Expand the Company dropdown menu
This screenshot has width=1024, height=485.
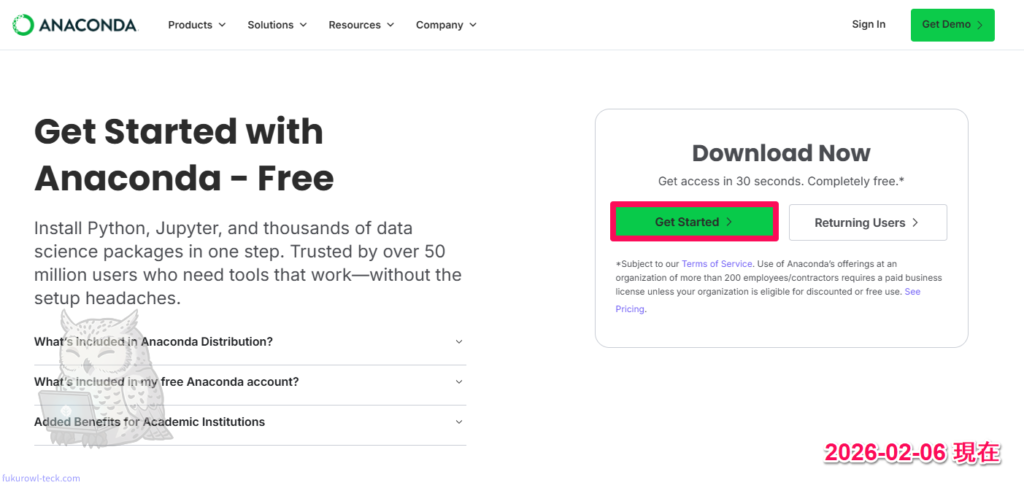(x=446, y=24)
